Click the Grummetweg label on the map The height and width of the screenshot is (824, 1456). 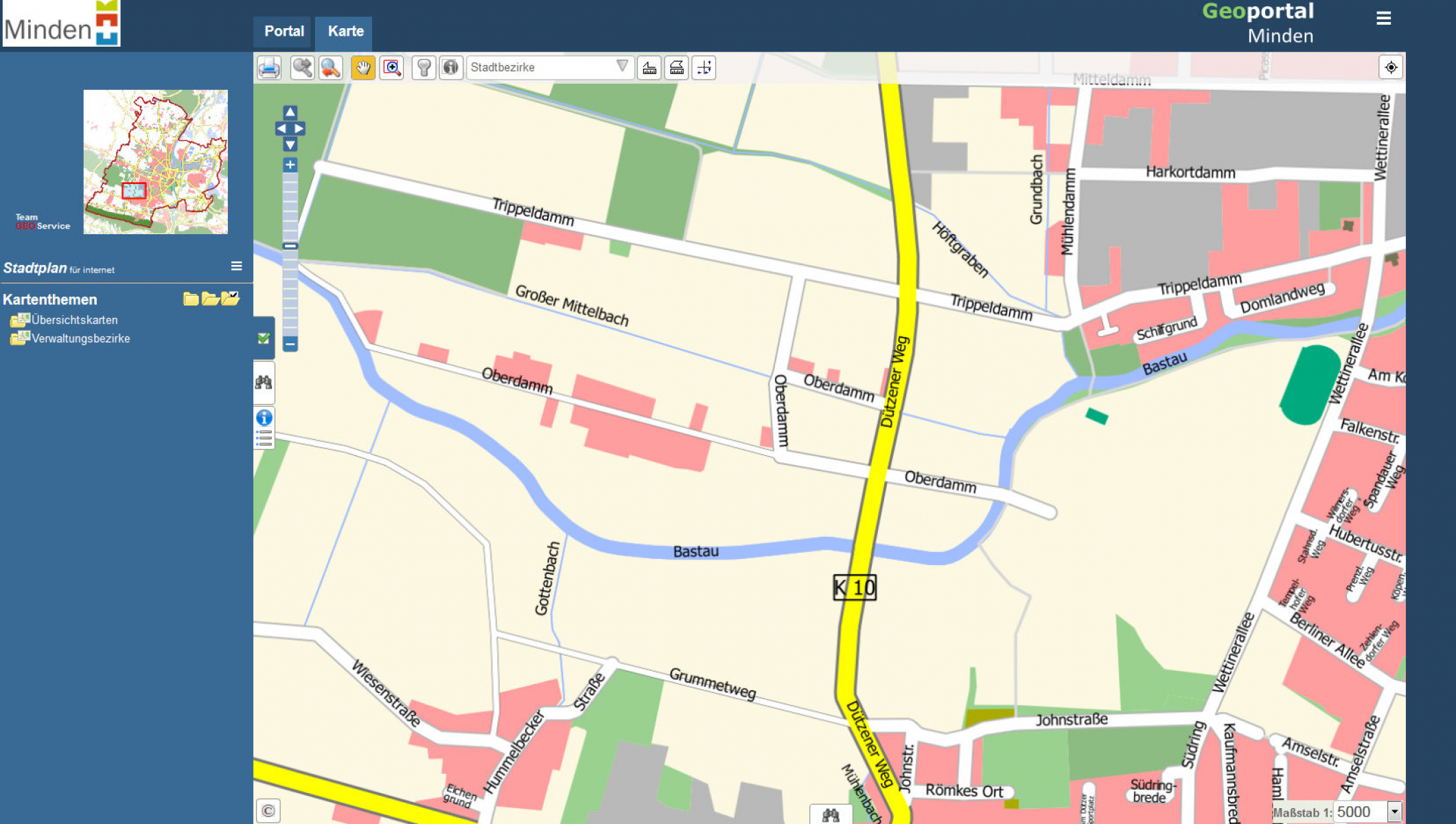[713, 683]
